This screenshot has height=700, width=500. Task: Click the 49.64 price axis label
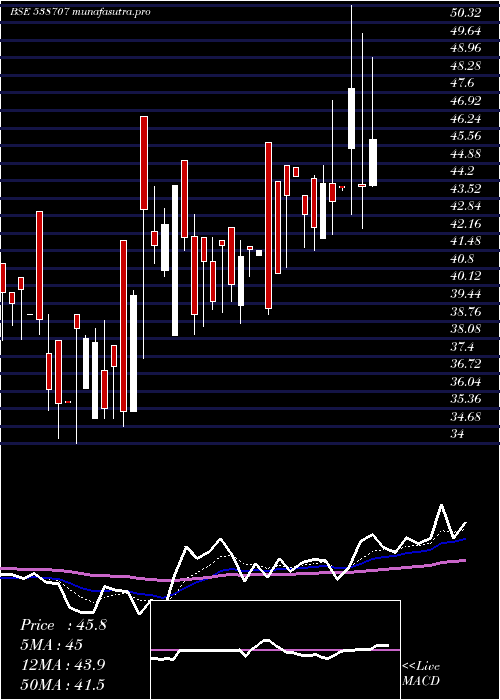point(466,31)
